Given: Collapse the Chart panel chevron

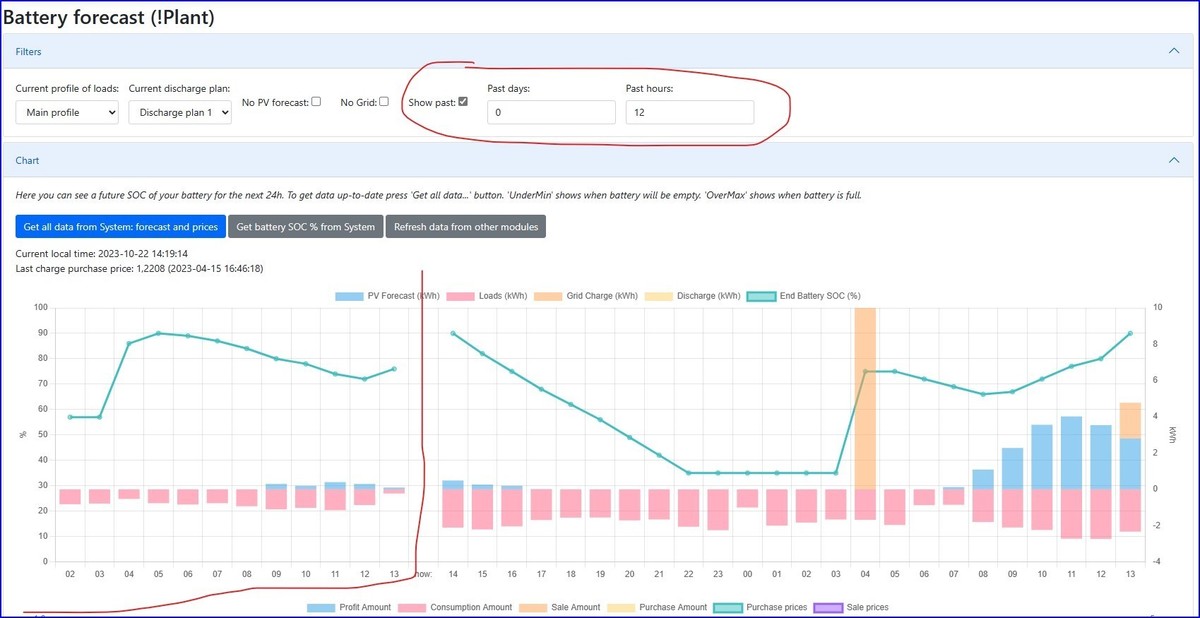Looking at the screenshot, I should click(x=1174, y=160).
